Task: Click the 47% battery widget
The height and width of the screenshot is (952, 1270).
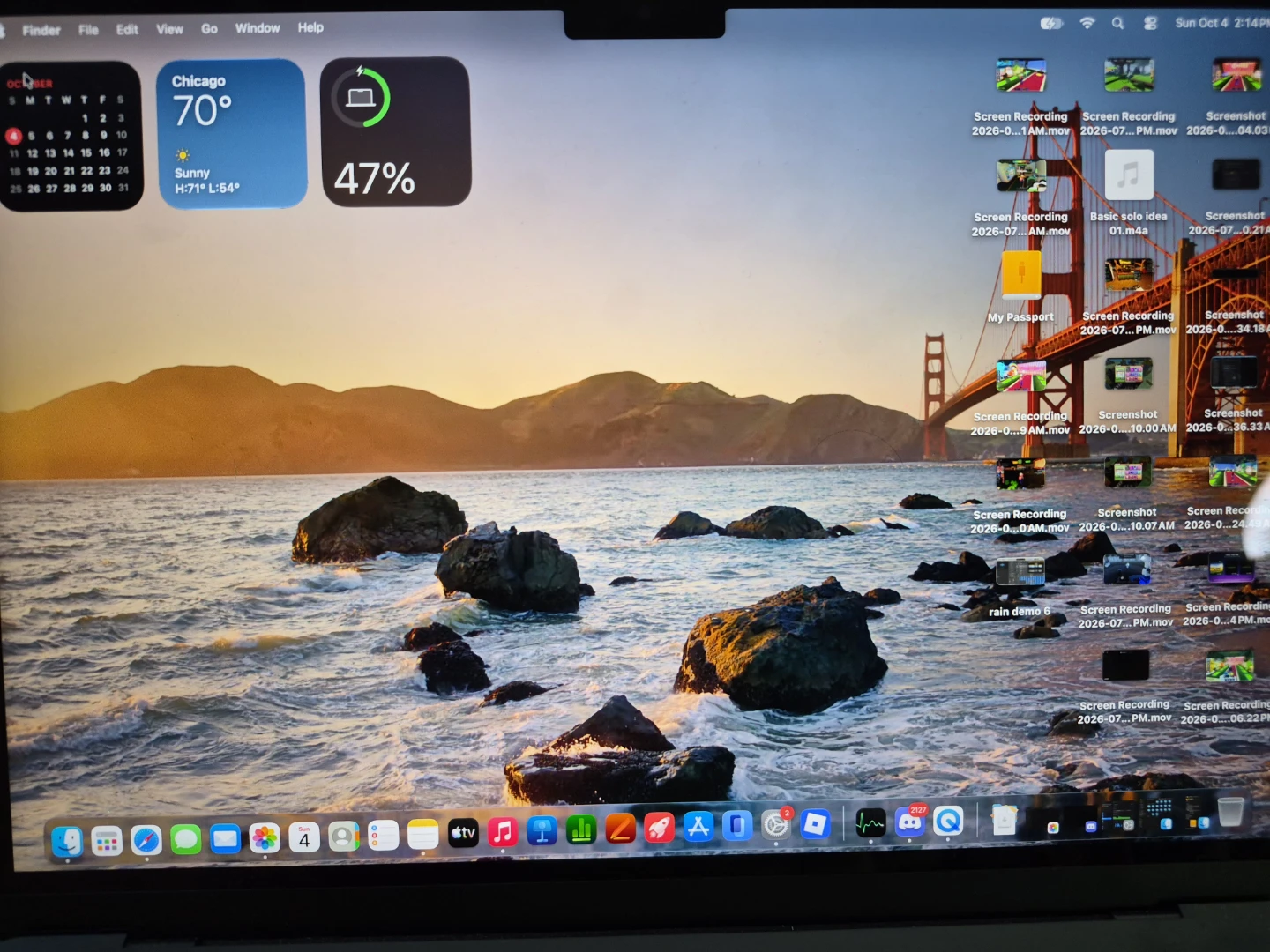Action: tap(395, 132)
